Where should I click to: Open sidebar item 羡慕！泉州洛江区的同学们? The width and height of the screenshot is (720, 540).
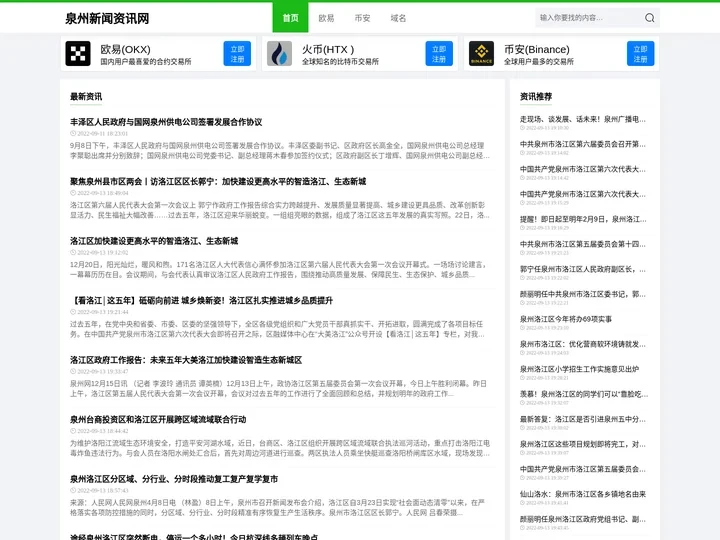584,394
